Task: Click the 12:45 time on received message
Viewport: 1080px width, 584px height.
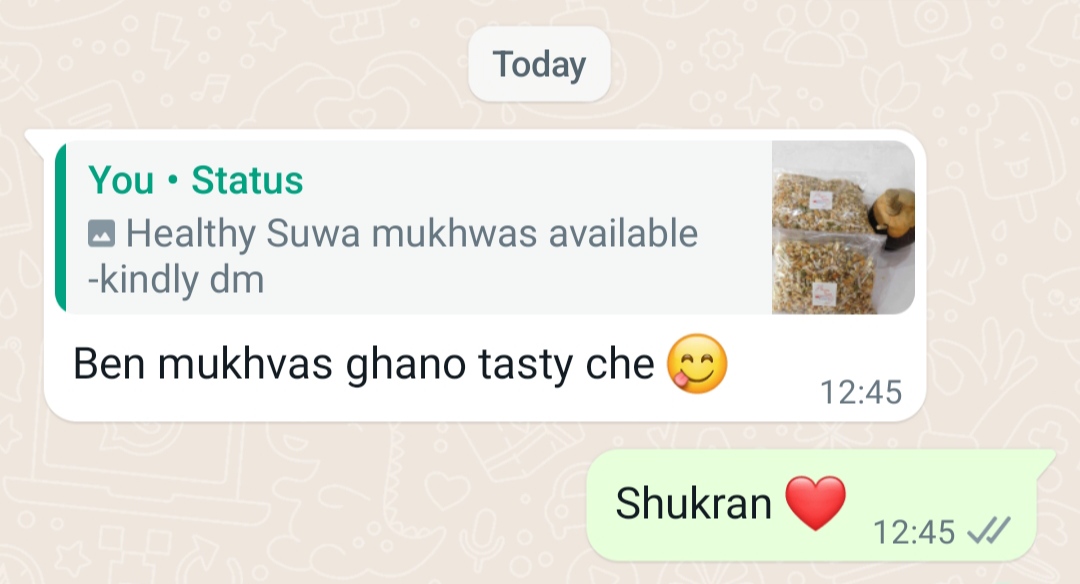Action: 861,393
